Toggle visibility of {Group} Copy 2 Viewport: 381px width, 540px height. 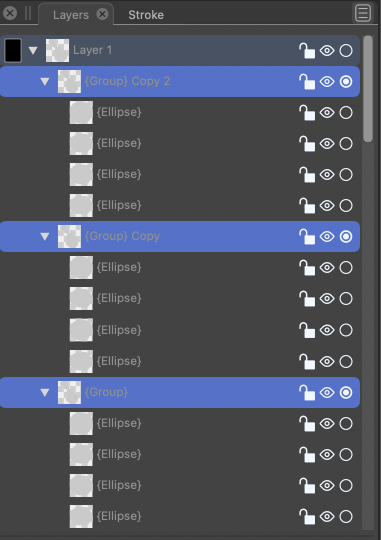coord(327,82)
